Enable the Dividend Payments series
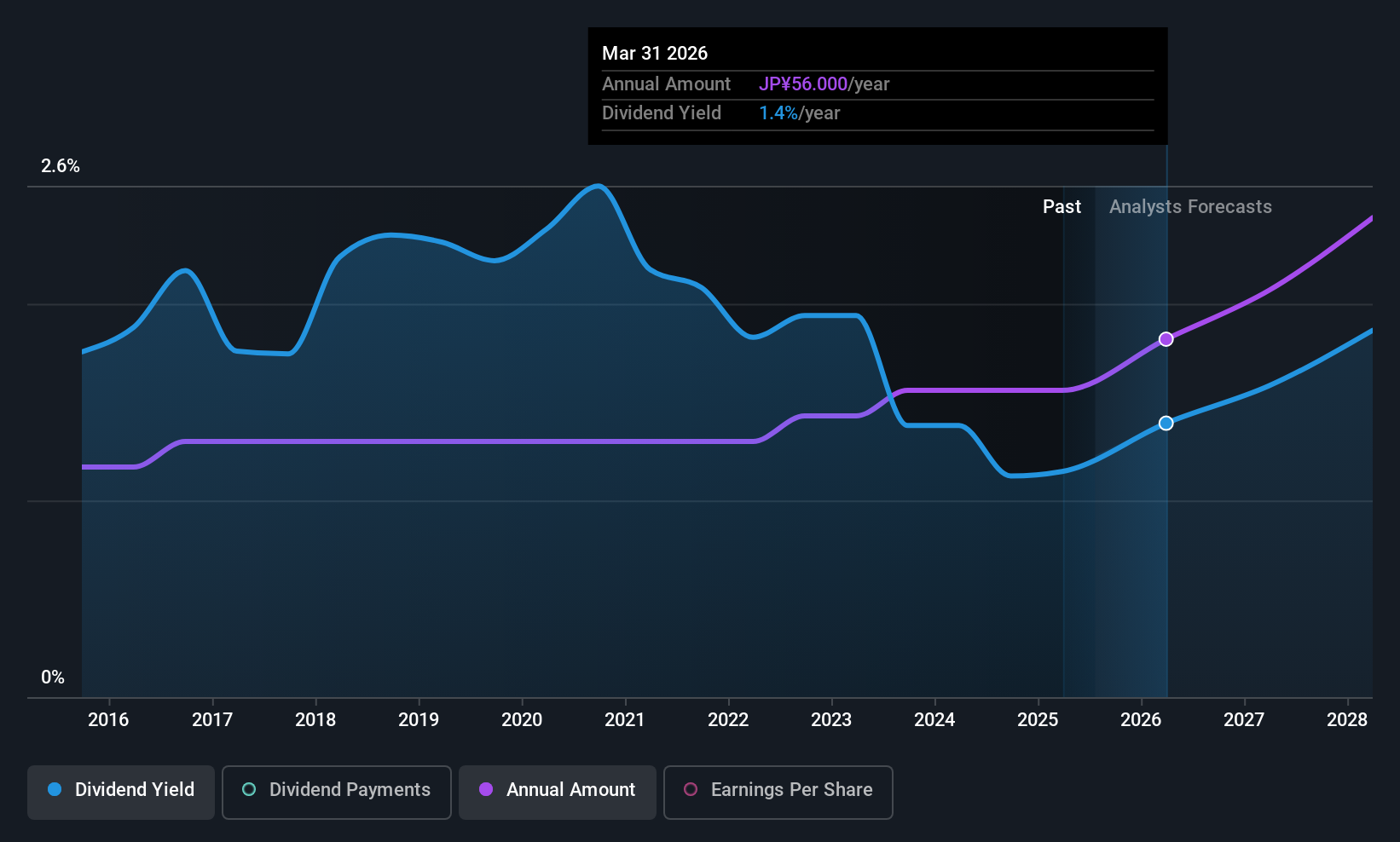Viewport: 1400px width, 842px height. (x=337, y=792)
